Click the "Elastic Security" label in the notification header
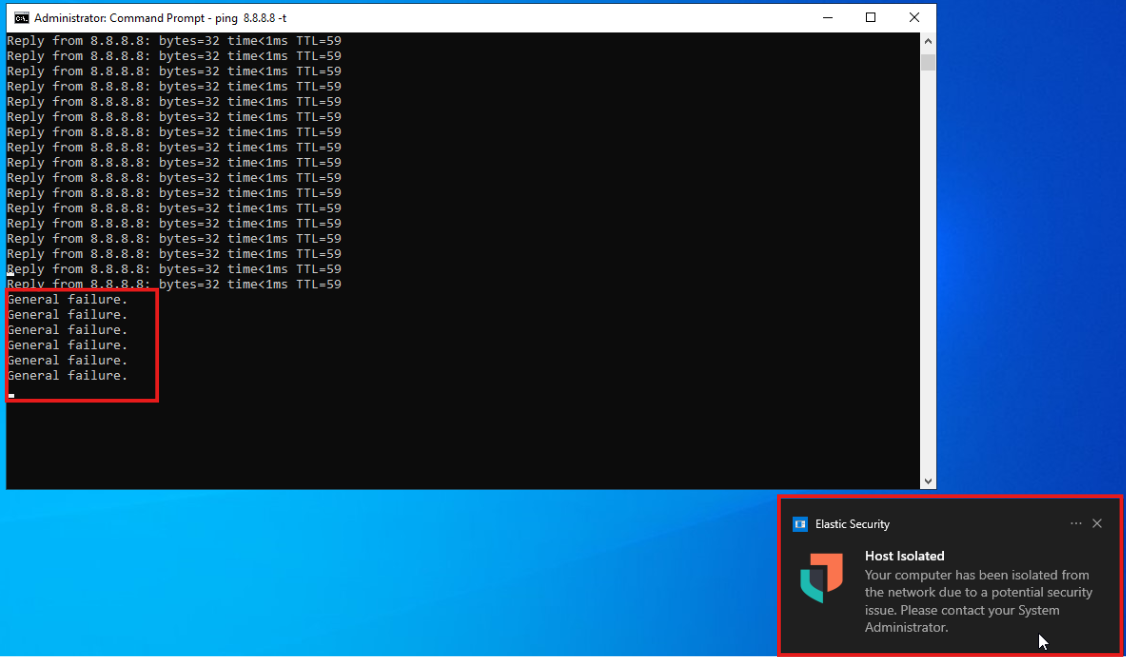1126x658 pixels. click(x=852, y=524)
